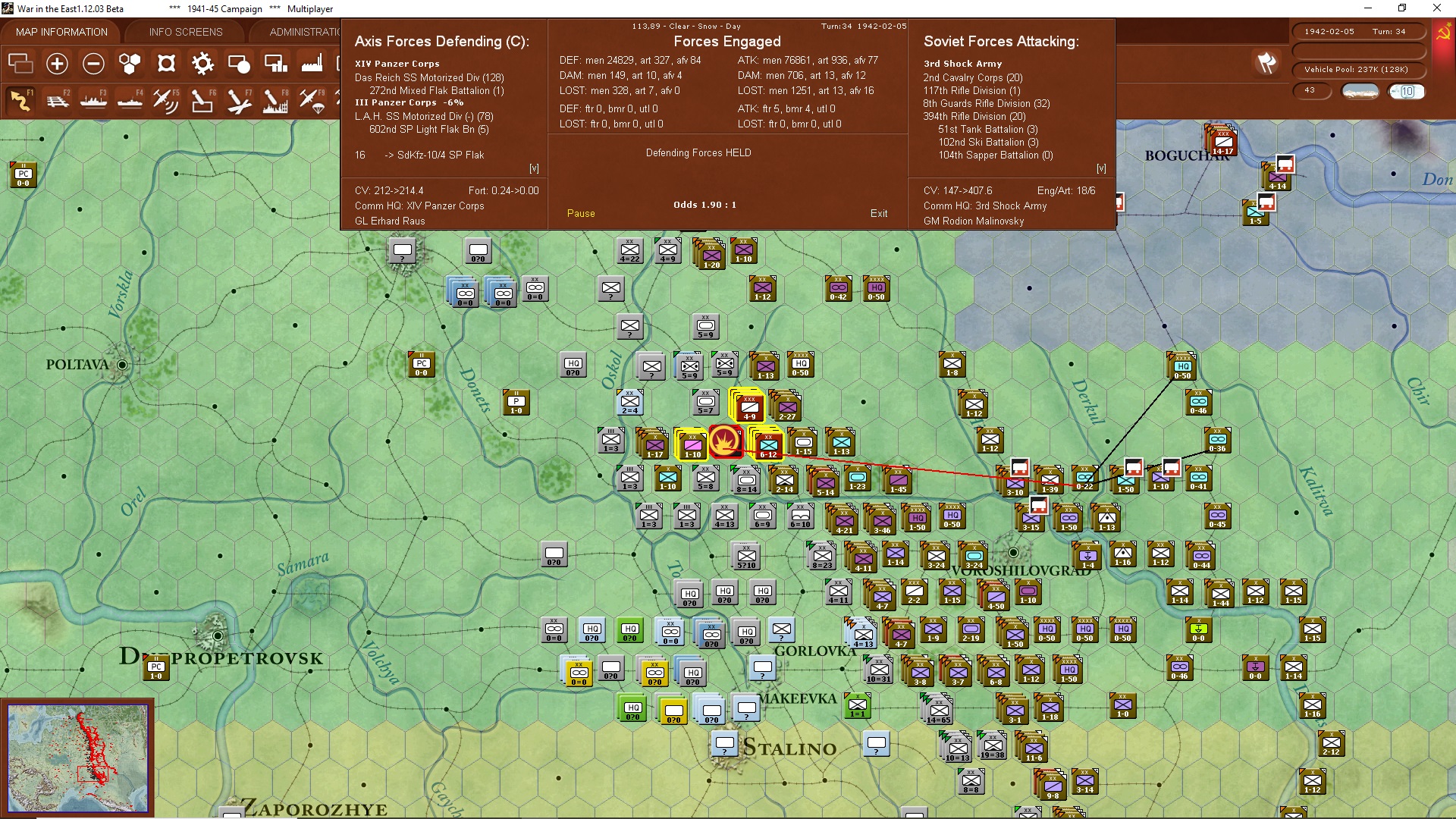Screen dimensions: 1456x819
Task: Click the 8th Guards Rifle Division entry
Action: point(987,104)
